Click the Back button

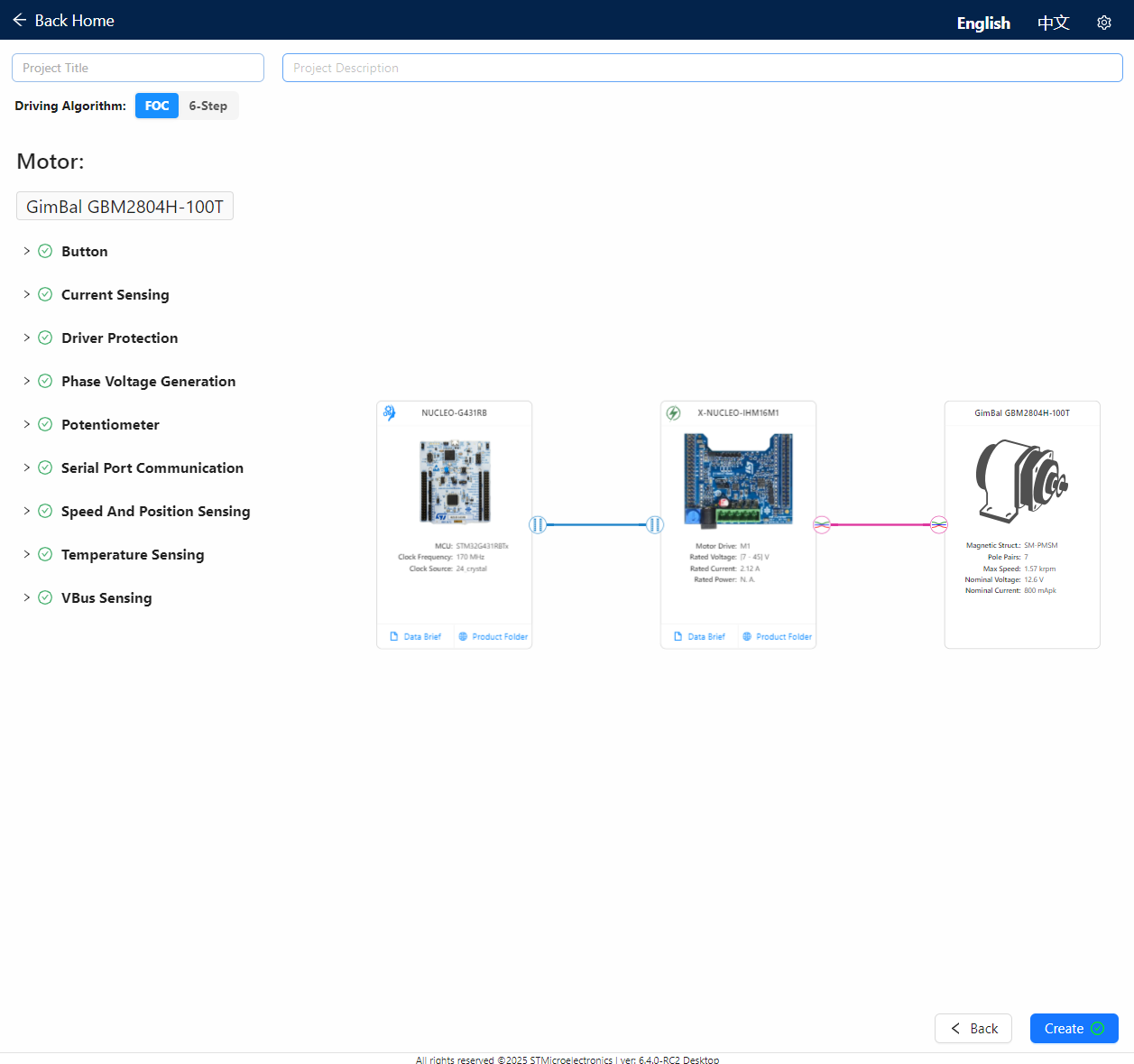click(x=973, y=1029)
